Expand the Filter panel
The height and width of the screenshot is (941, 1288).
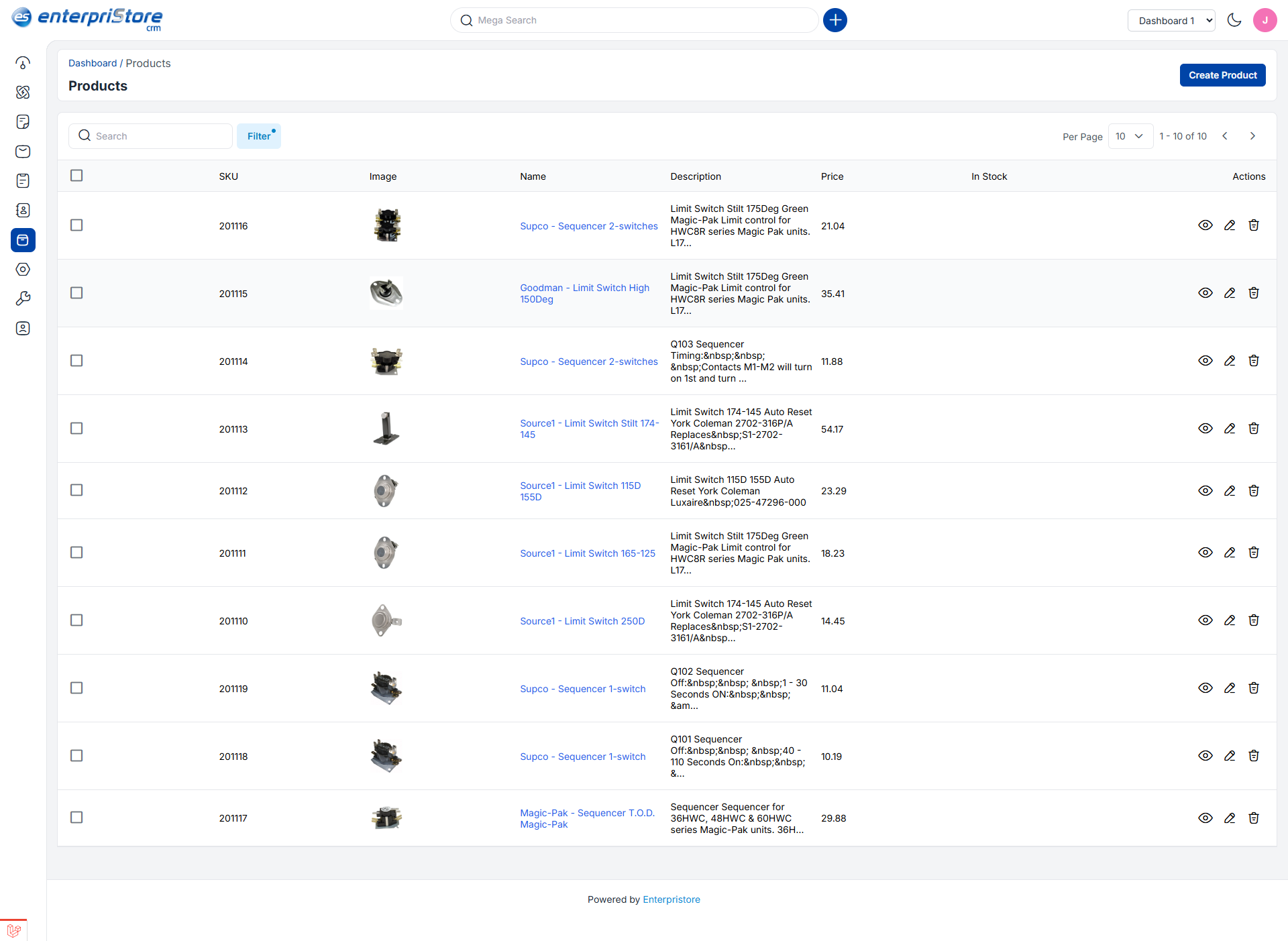[259, 136]
